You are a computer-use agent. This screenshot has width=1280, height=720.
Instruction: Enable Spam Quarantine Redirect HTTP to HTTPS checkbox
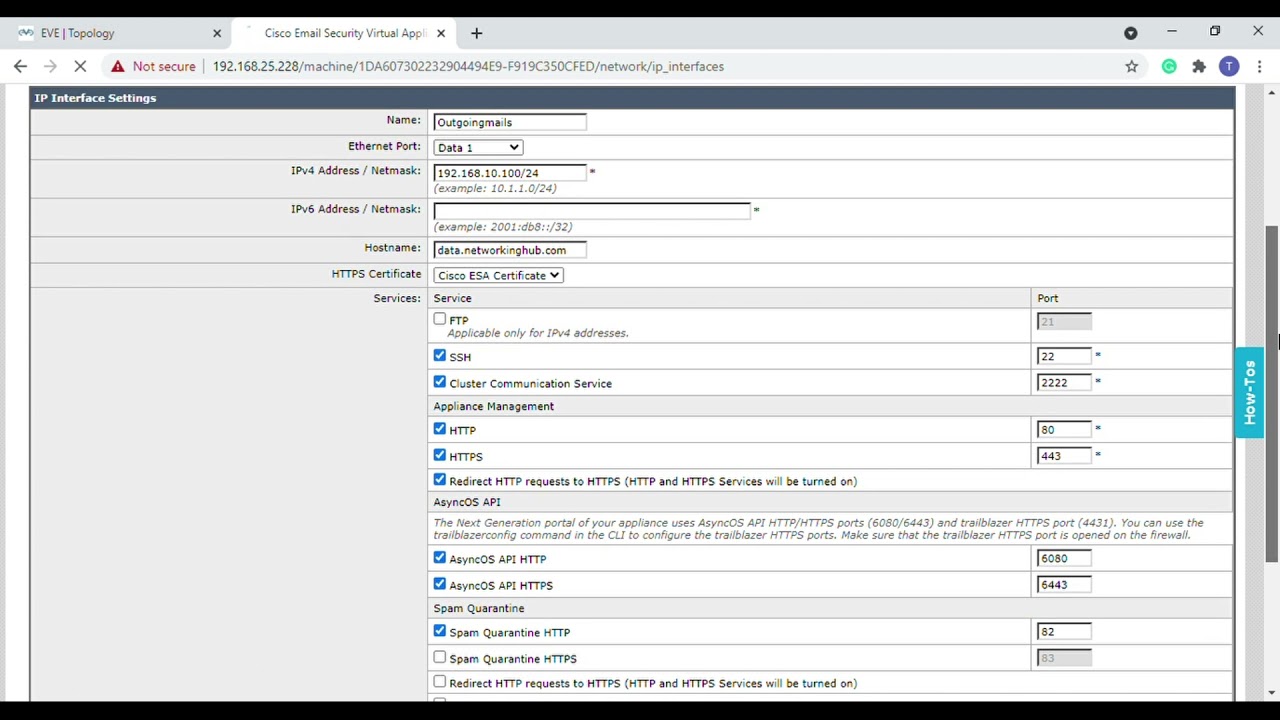coord(440,682)
